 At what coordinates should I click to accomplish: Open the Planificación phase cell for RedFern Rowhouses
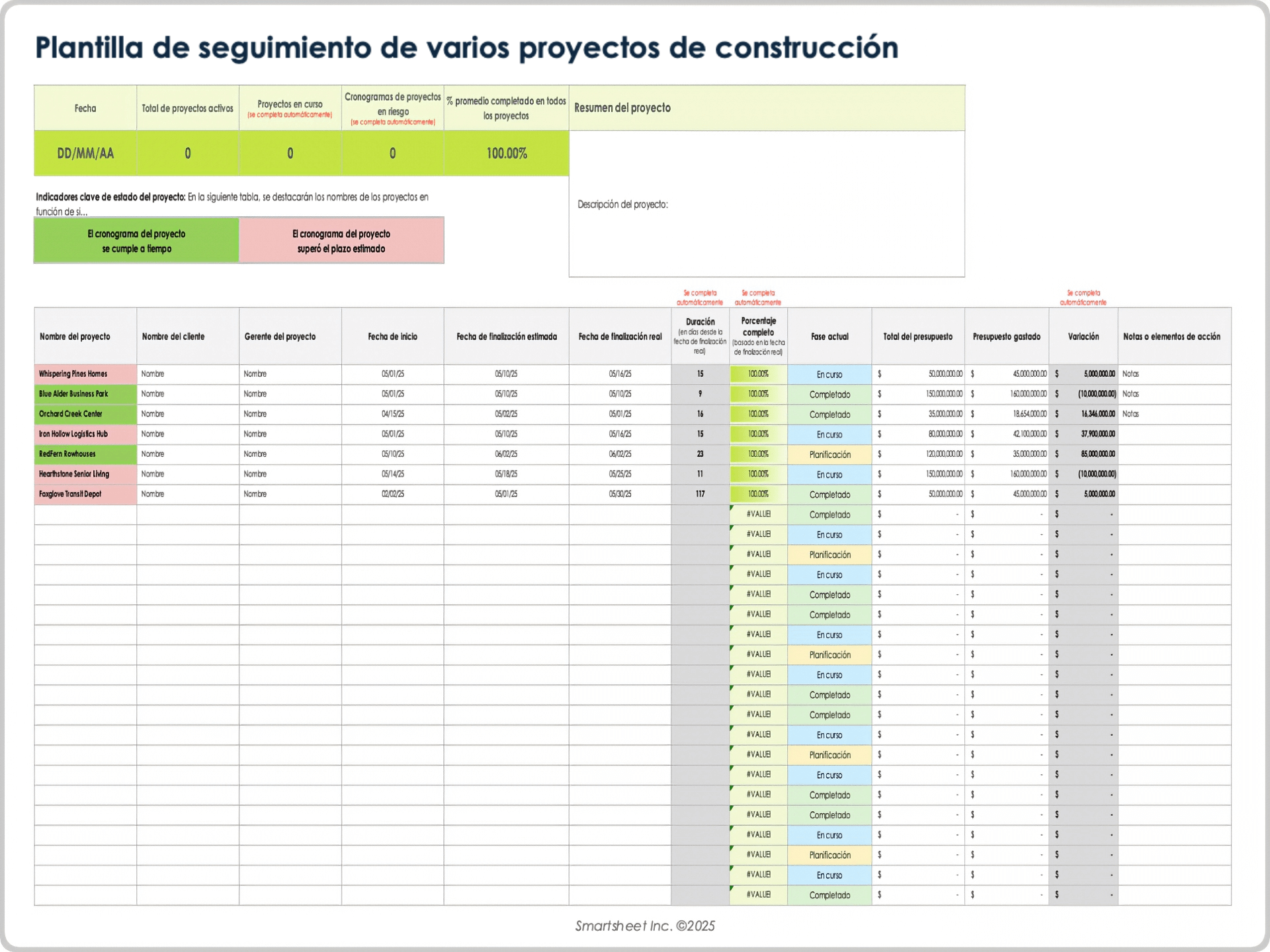click(x=829, y=454)
